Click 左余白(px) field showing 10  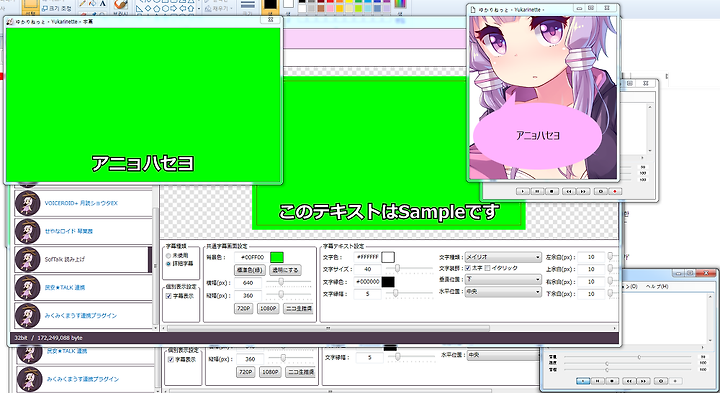point(591,257)
